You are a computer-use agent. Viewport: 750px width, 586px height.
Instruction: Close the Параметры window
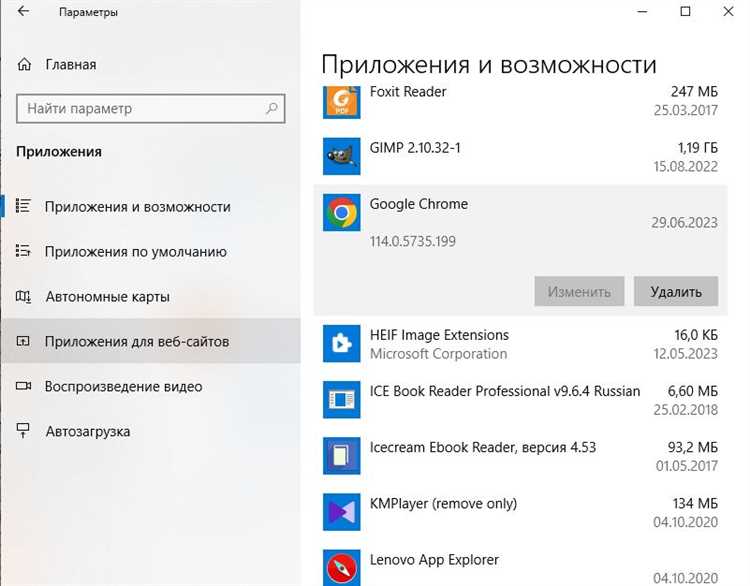(x=728, y=11)
